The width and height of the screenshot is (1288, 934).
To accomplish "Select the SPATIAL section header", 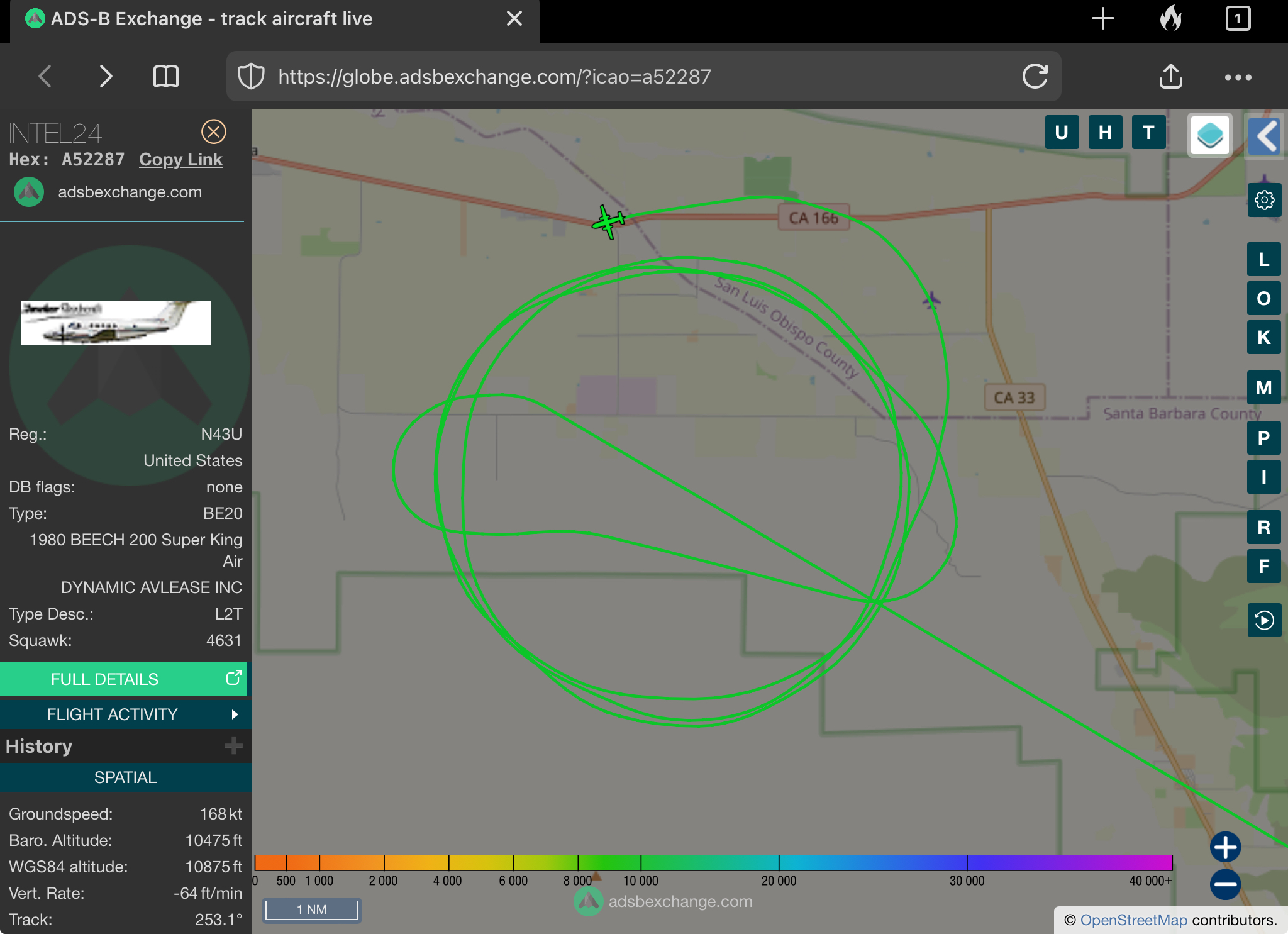I will click(x=126, y=777).
